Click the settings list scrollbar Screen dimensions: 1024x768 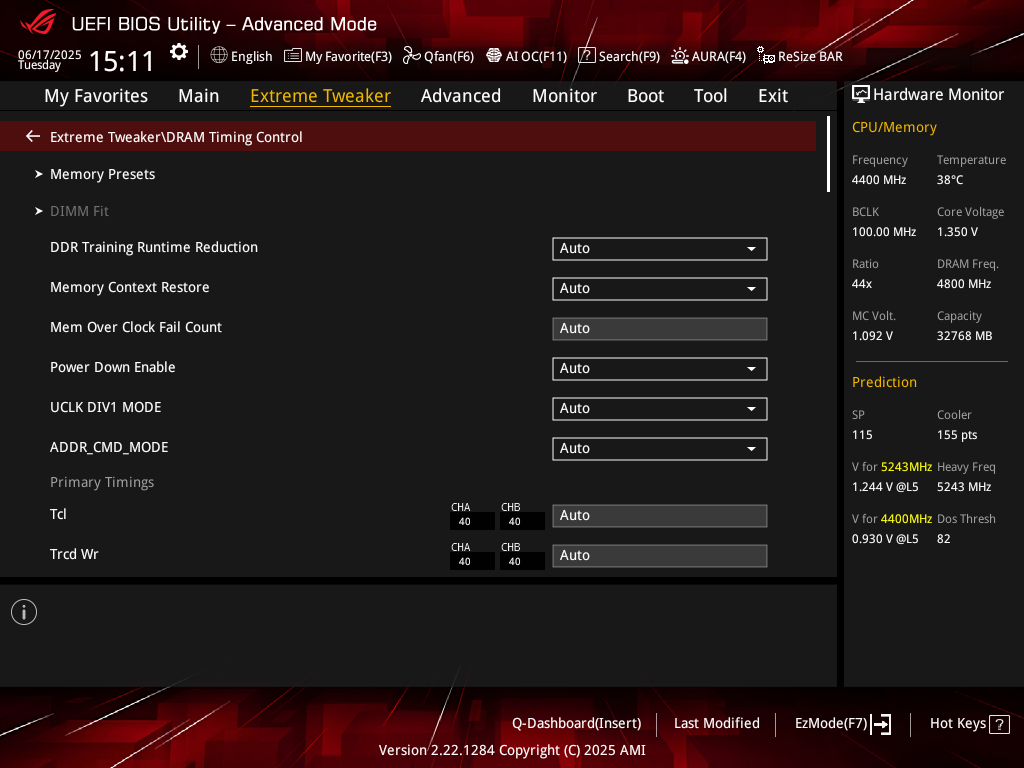coord(828,154)
